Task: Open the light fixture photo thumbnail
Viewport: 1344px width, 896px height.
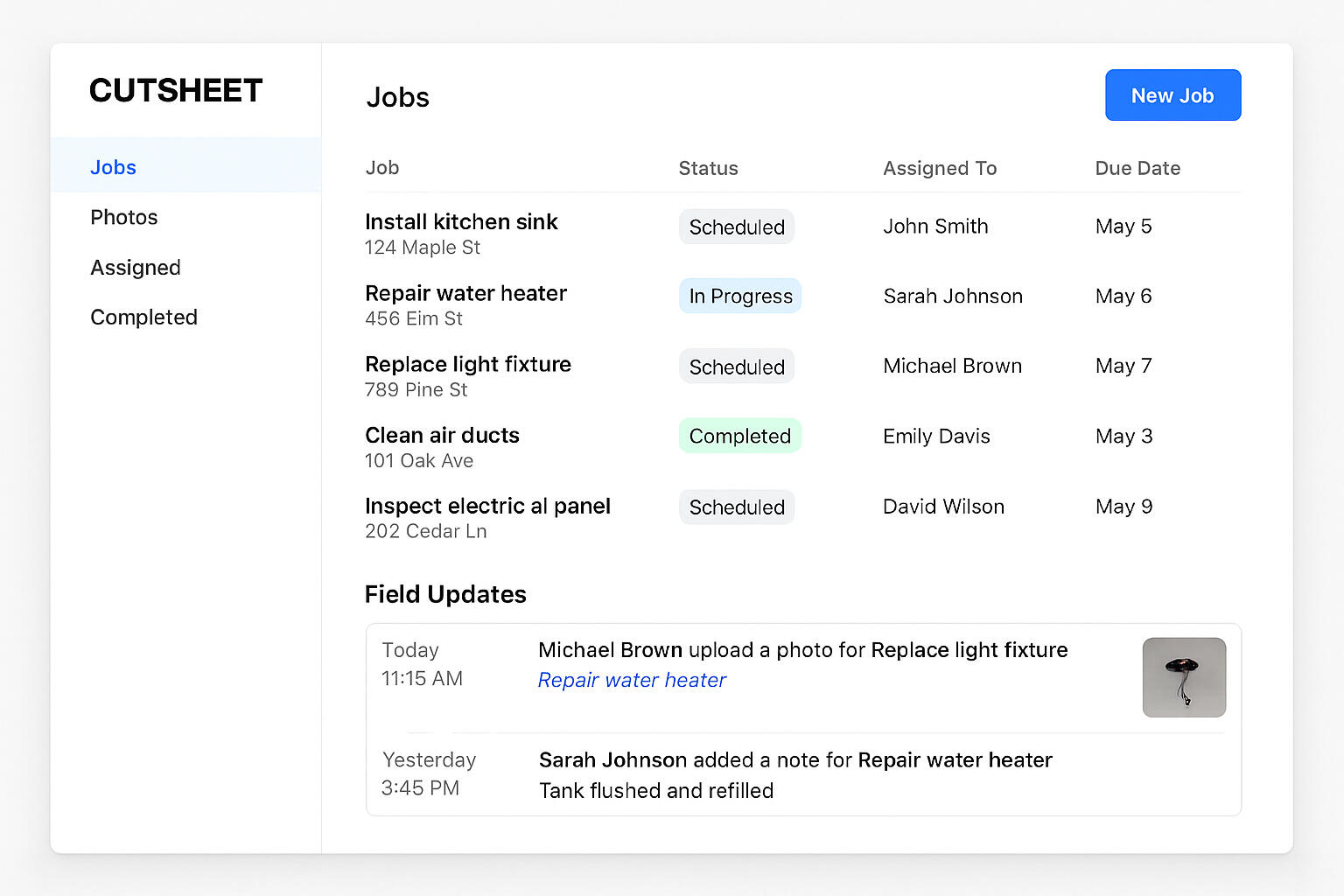Action: pos(1184,677)
